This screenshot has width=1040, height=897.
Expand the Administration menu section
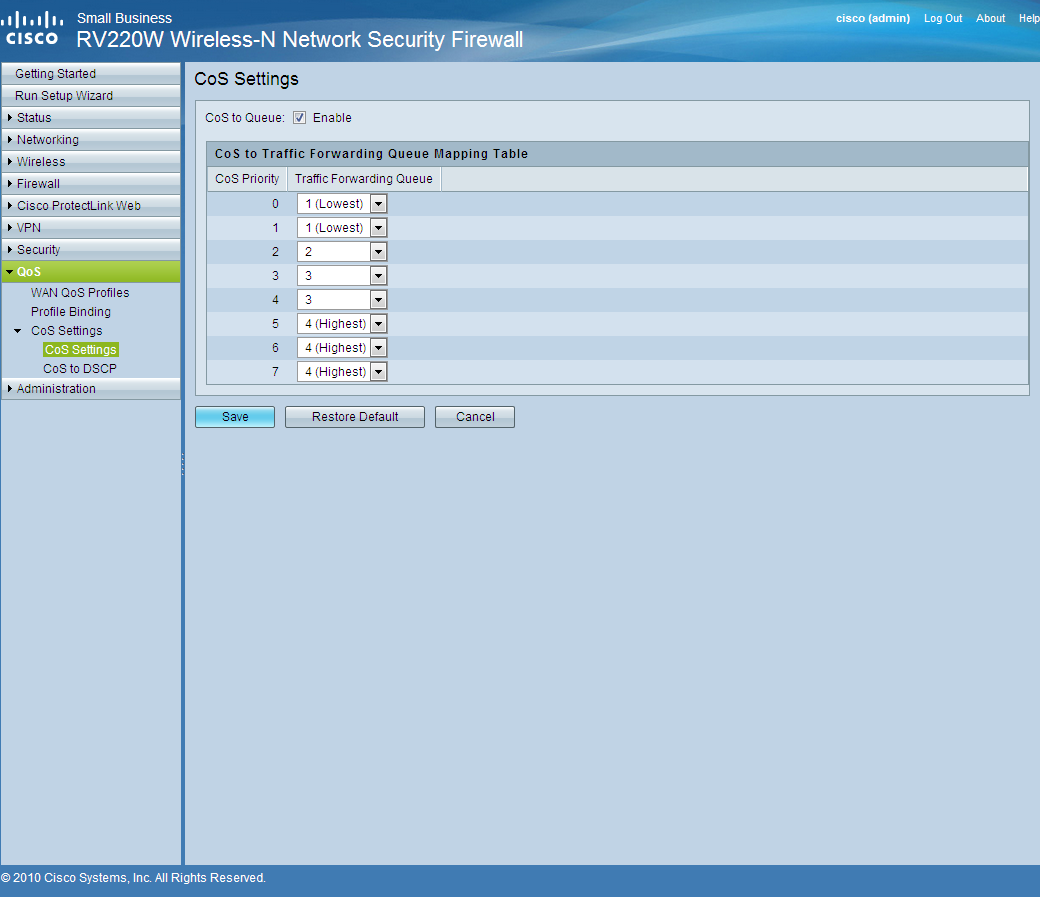point(91,388)
